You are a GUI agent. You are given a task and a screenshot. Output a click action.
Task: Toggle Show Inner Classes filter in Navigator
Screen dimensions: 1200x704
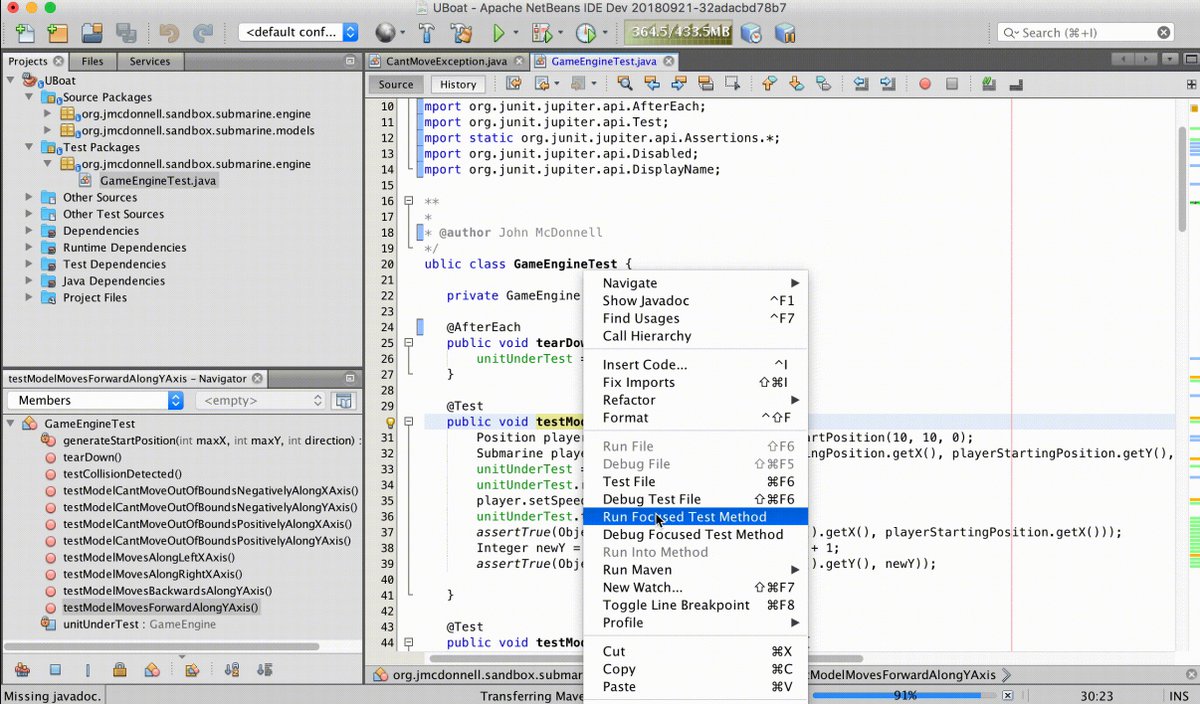click(x=152, y=669)
